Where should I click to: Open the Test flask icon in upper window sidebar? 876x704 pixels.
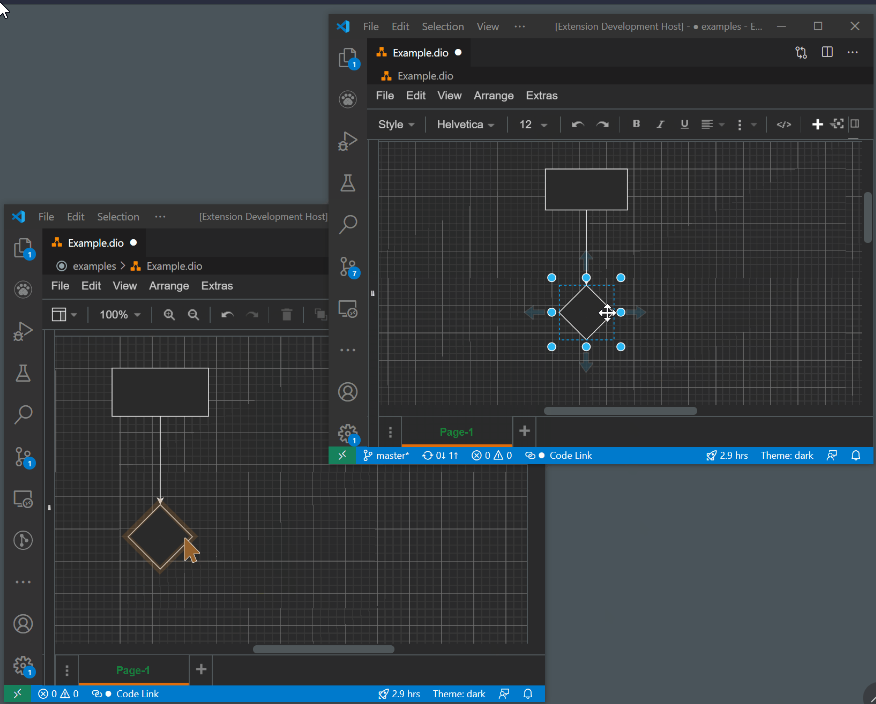pos(348,183)
